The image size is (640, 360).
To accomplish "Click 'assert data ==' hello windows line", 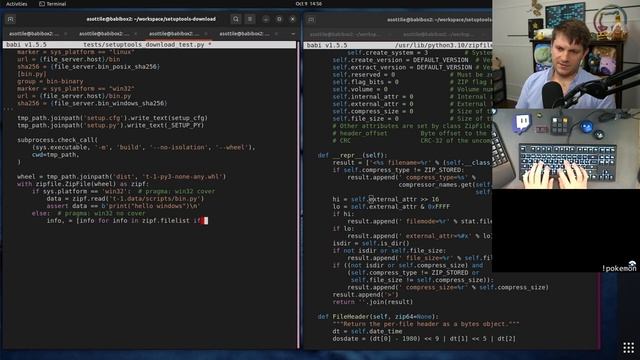I will (x=123, y=206).
